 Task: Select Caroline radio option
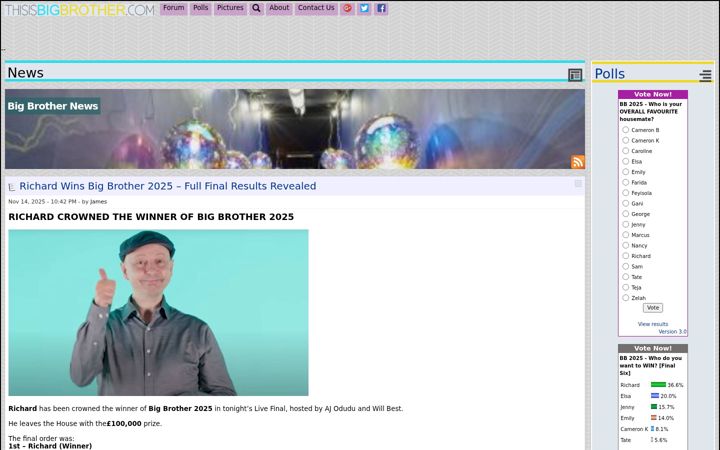tap(625, 151)
